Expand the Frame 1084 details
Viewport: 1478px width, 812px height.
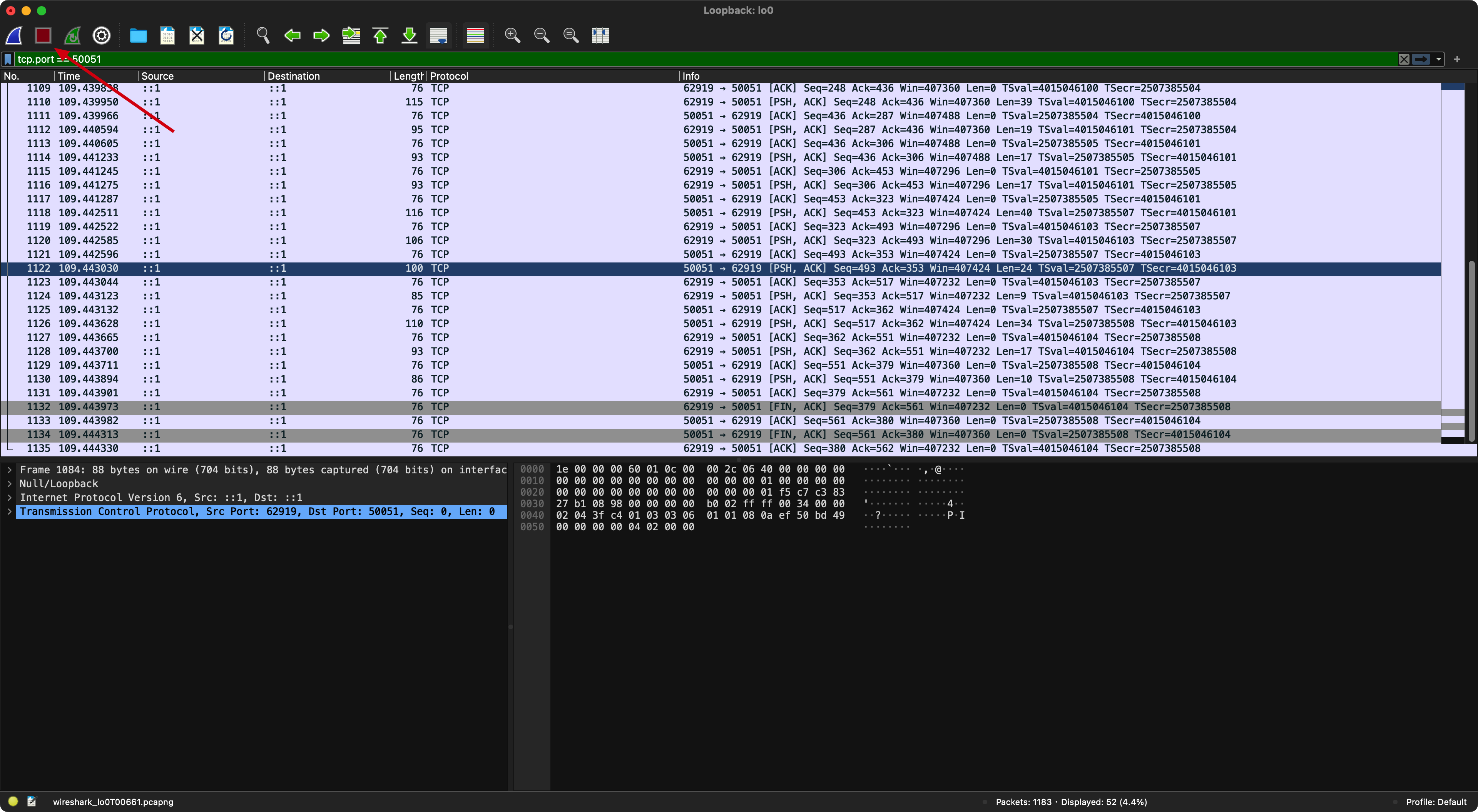(10, 470)
